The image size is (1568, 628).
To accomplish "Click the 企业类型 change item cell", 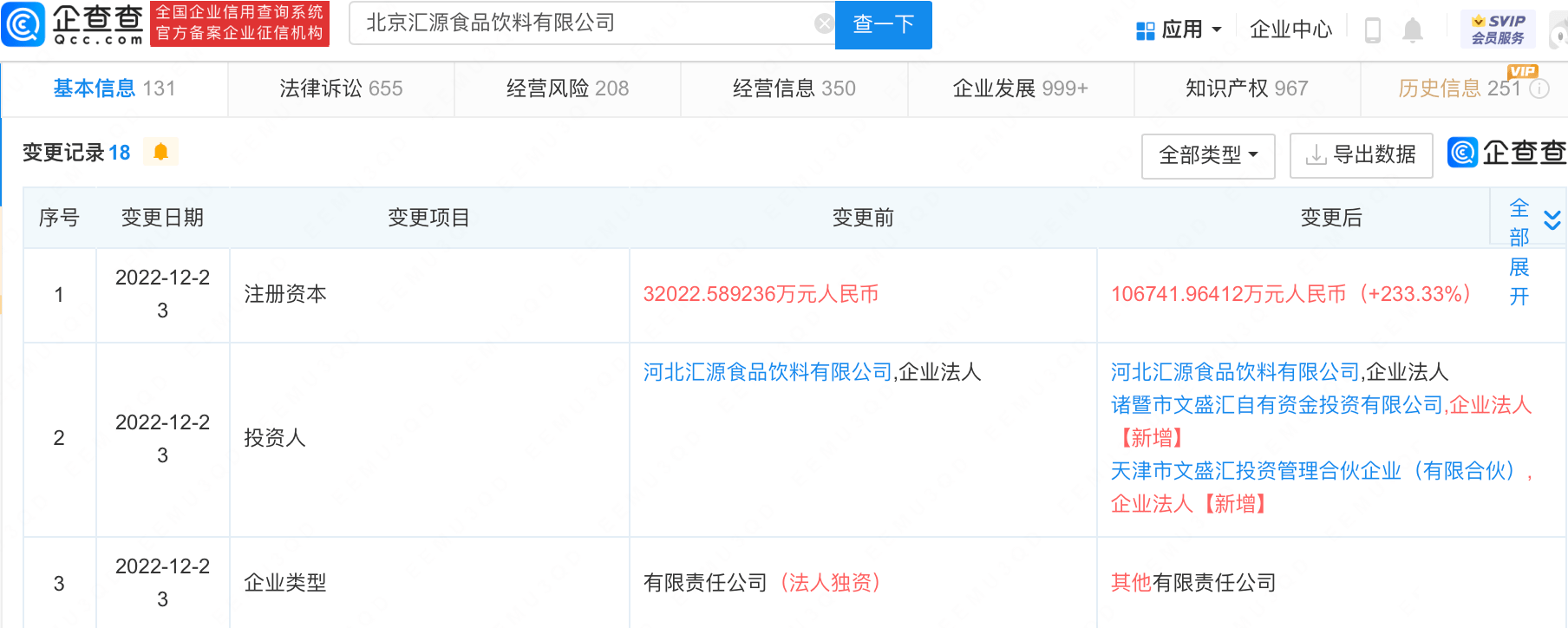I will (x=429, y=583).
